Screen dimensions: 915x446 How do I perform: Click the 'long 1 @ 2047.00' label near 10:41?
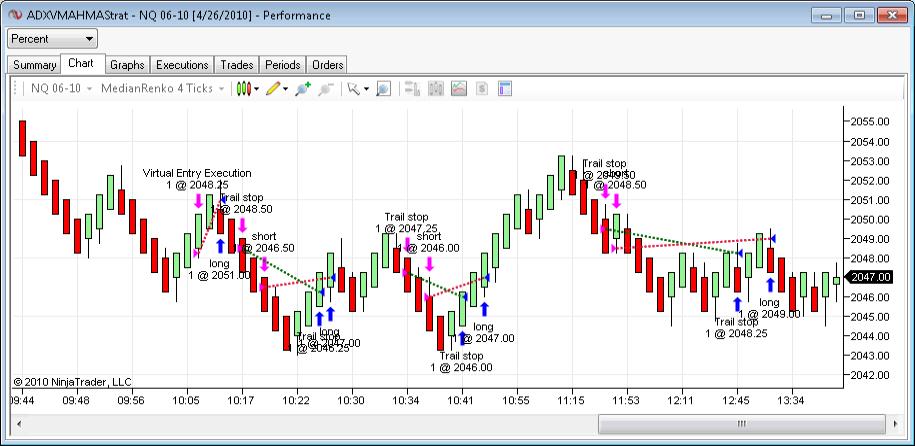point(483,333)
